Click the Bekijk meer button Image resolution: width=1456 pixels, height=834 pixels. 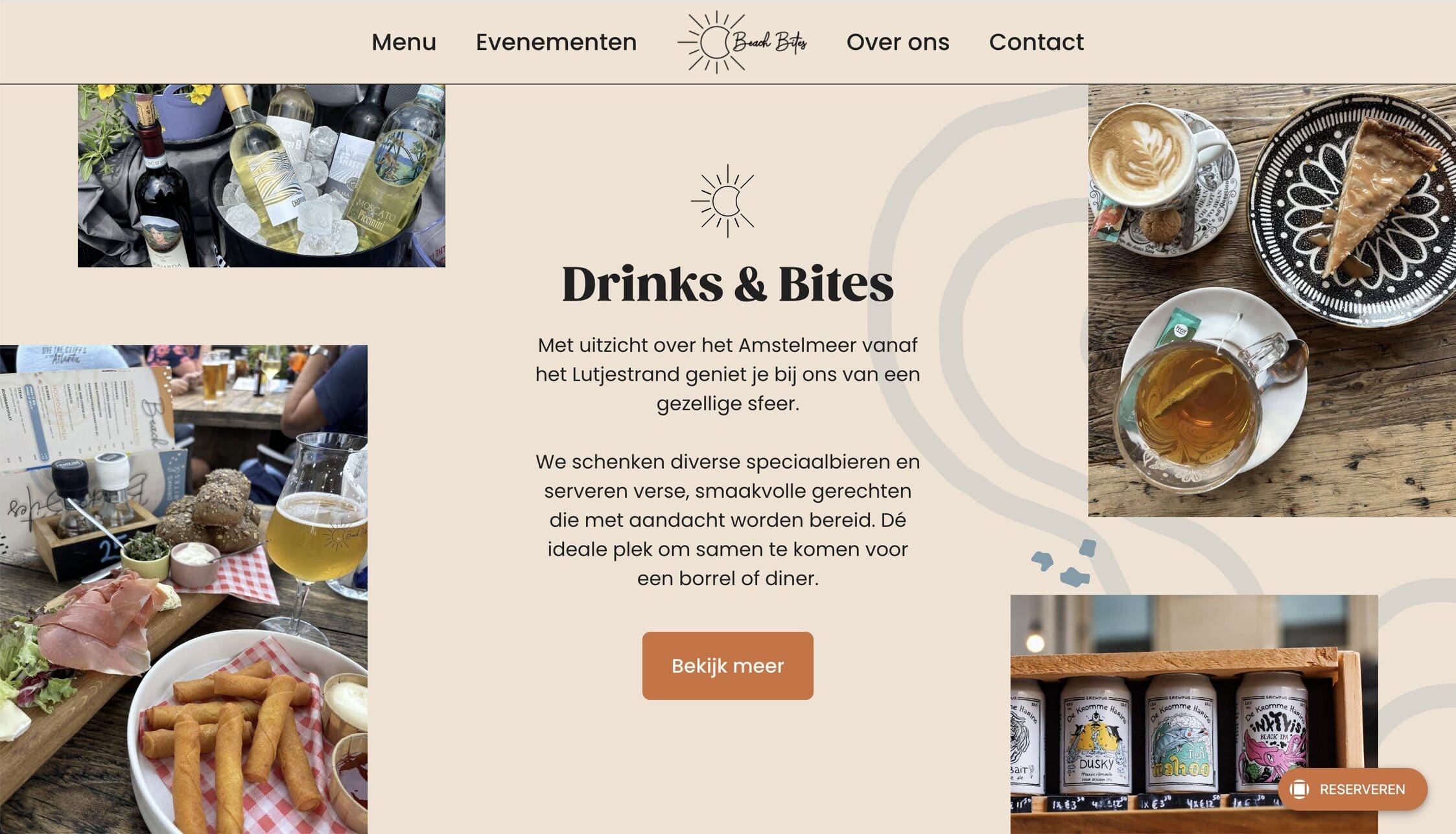[727, 666]
